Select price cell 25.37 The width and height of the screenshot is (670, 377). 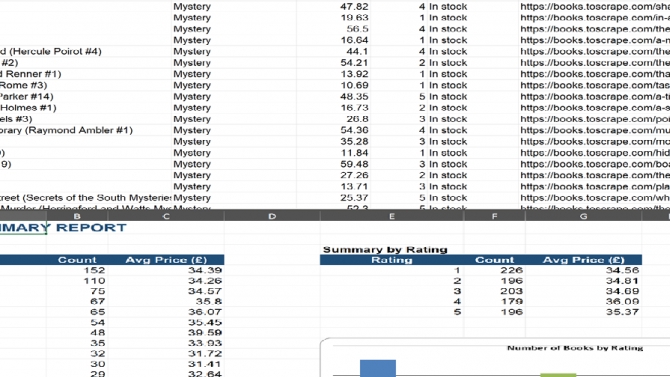[x=333, y=198]
